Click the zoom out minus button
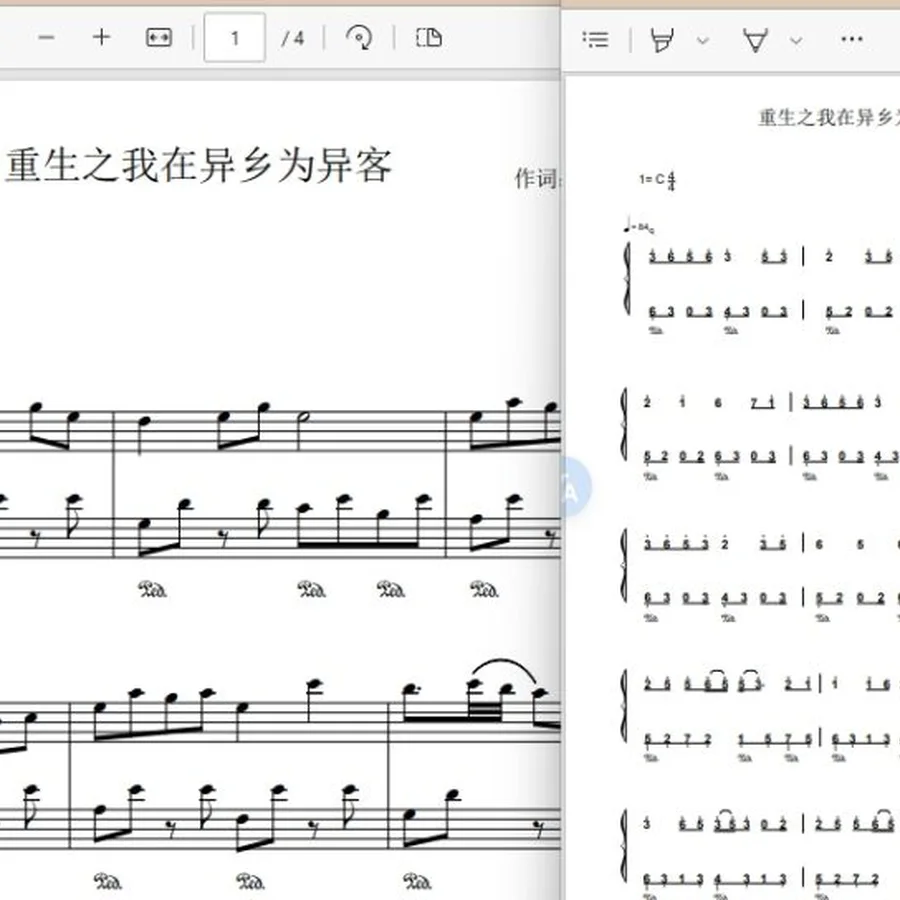The height and width of the screenshot is (900, 900). 46,38
